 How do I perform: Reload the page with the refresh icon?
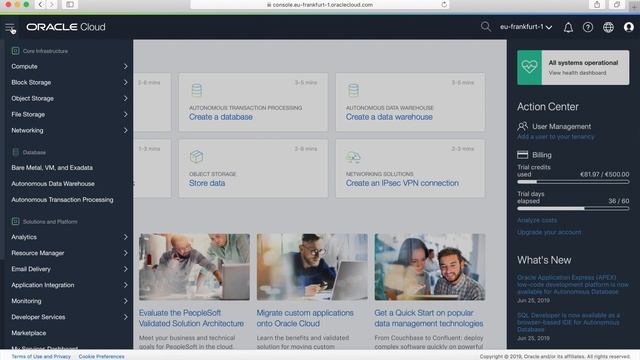pyautogui.click(x=444, y=4)
